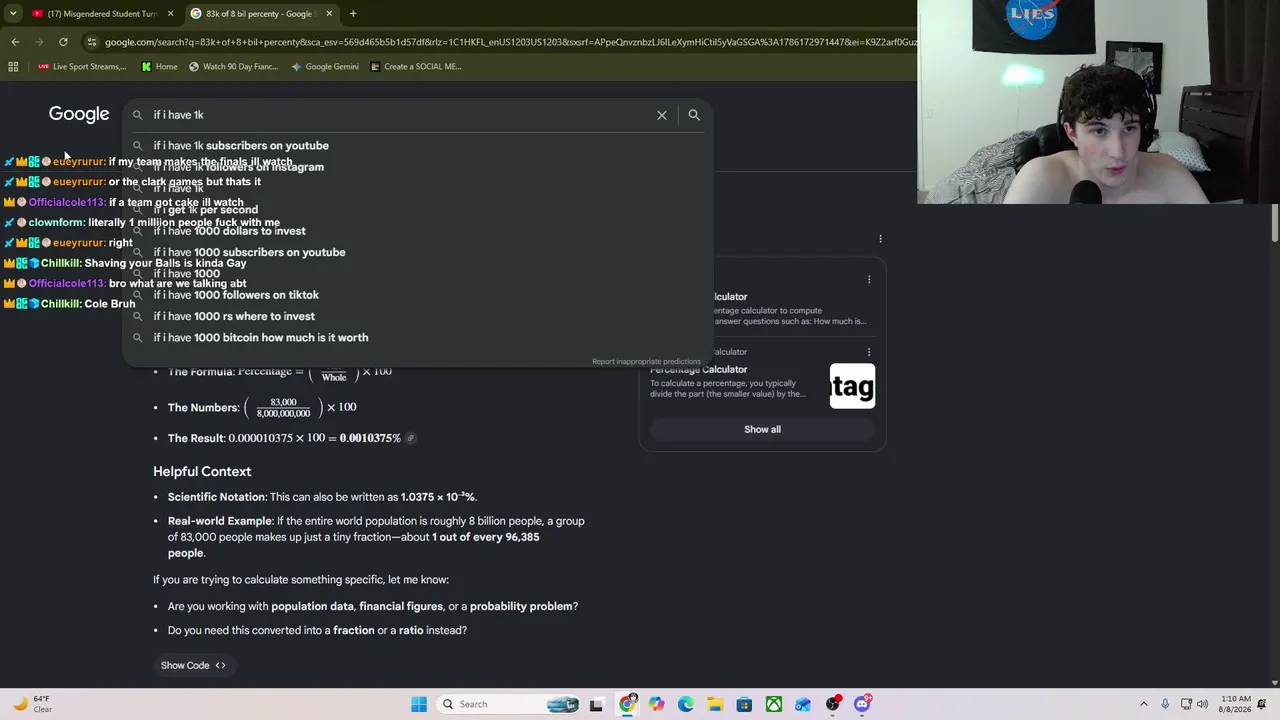This screenshot has height=720, width=1280.
Task: Expand the 'Show Code' section
Action: [x=193, y=665]
